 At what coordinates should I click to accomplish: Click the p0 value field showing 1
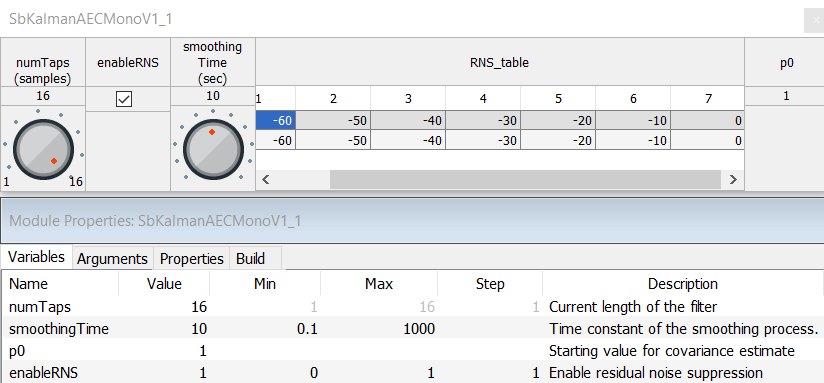click(785, 96)
